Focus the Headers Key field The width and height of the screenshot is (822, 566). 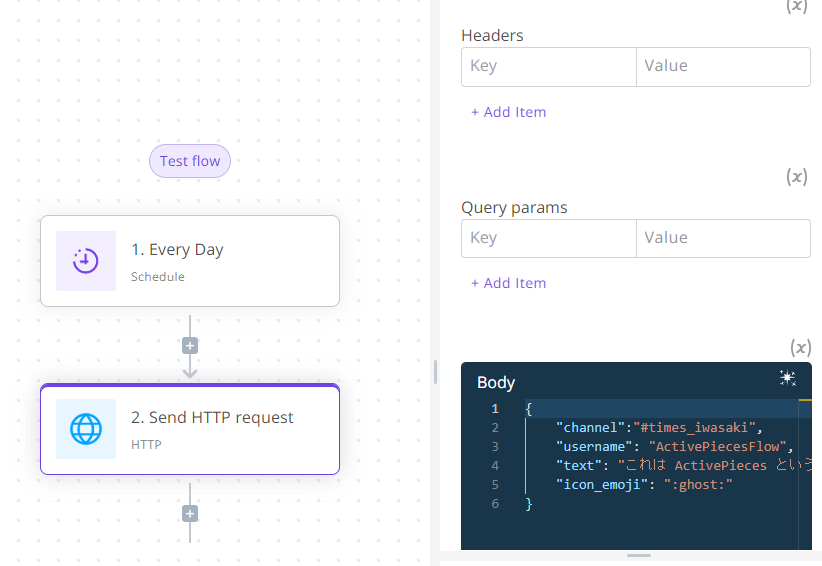coord(548,66)
